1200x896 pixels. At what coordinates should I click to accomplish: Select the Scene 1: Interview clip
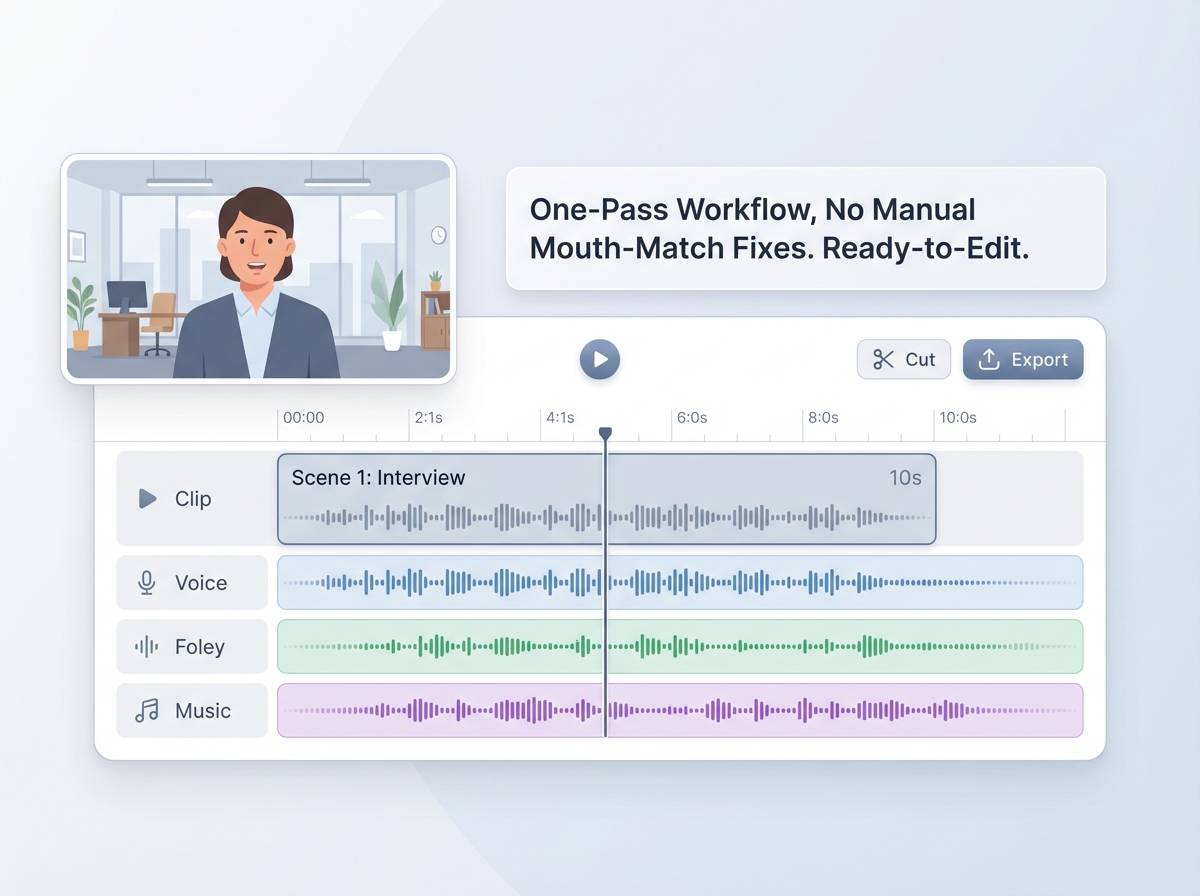click(605, 499)
